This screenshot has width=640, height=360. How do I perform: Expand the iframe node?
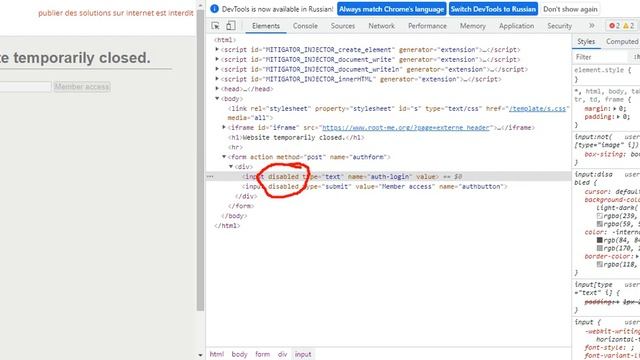click(x=224, y=127)
